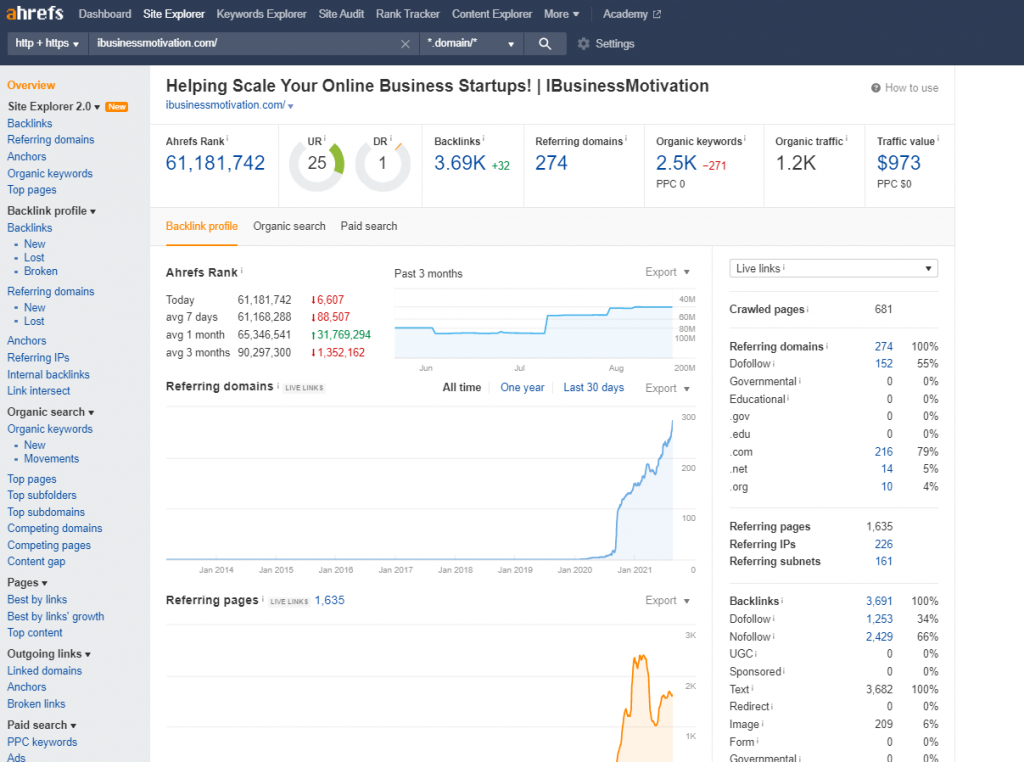Screen dimensions: 1024x762
Task: Select All time range
Action: 462,387
